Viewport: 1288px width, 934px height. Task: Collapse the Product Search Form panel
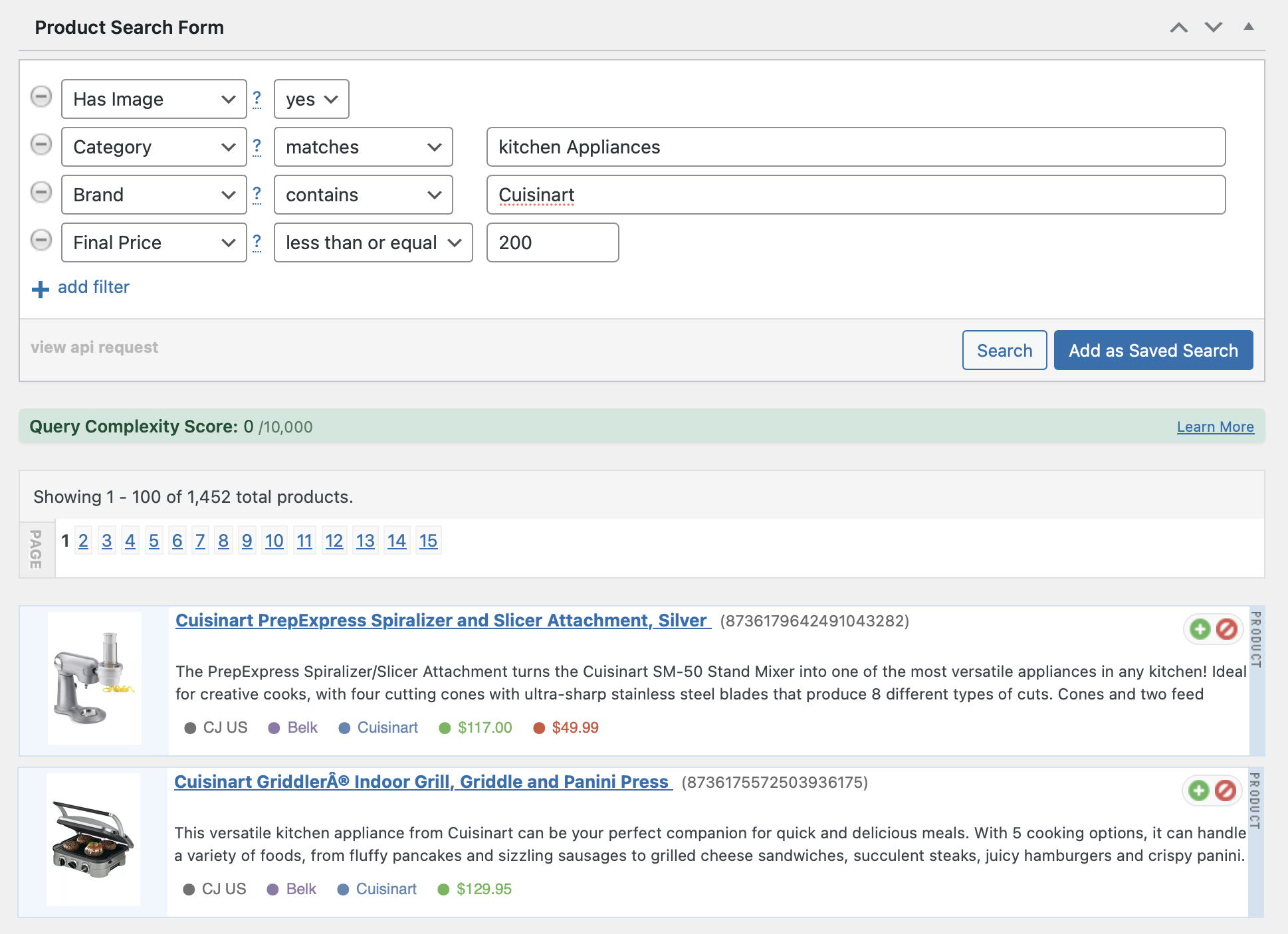click(1249, 27)
